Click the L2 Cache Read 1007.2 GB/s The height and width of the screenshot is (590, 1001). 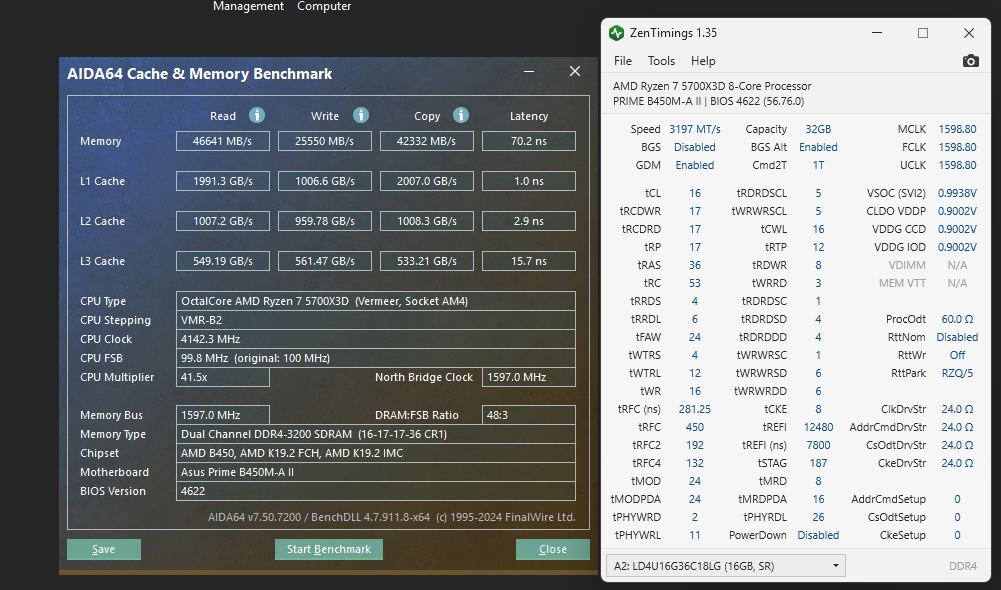[223, 221]
